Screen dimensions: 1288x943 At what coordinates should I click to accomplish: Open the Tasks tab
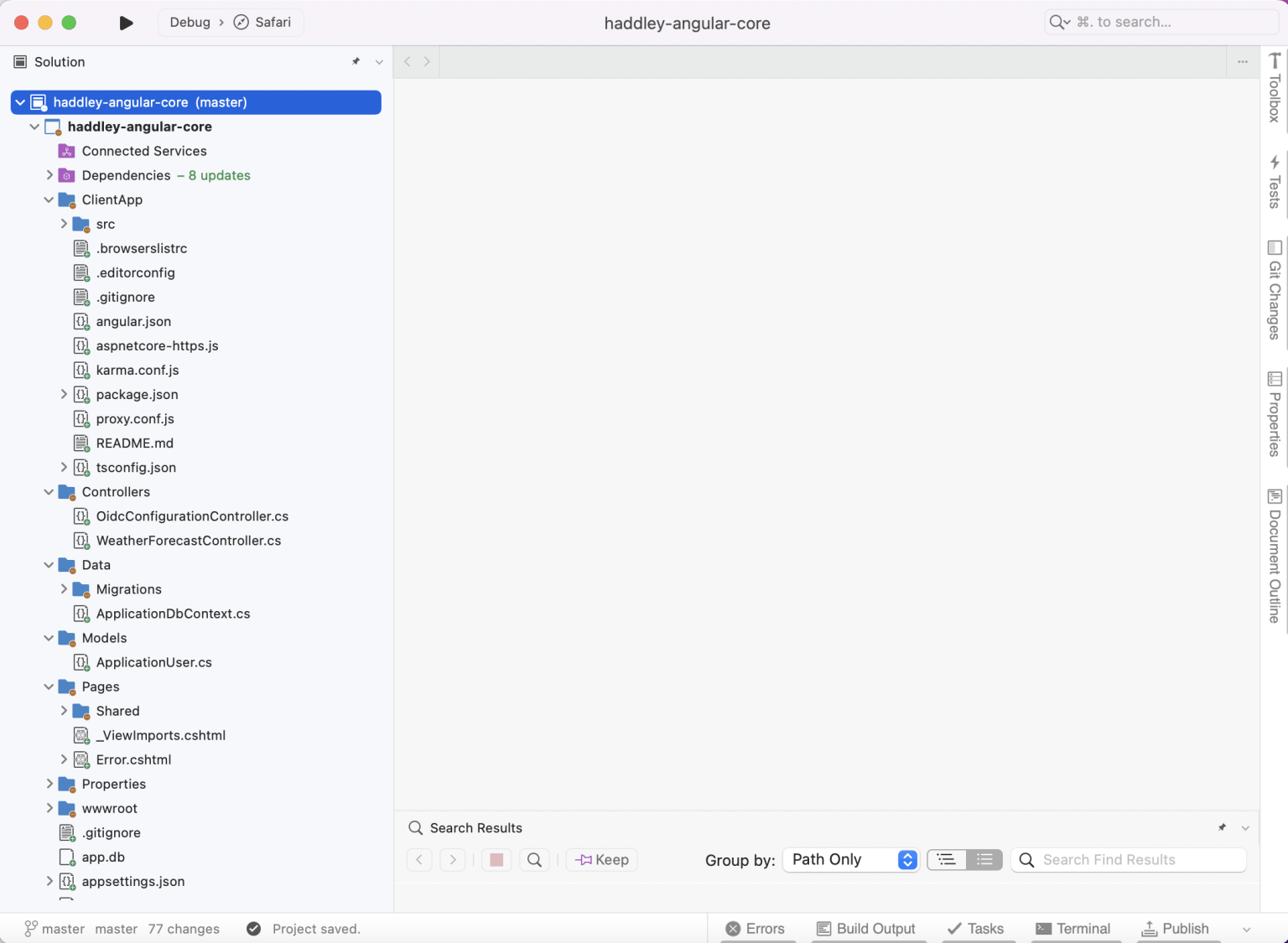point(975,929)
